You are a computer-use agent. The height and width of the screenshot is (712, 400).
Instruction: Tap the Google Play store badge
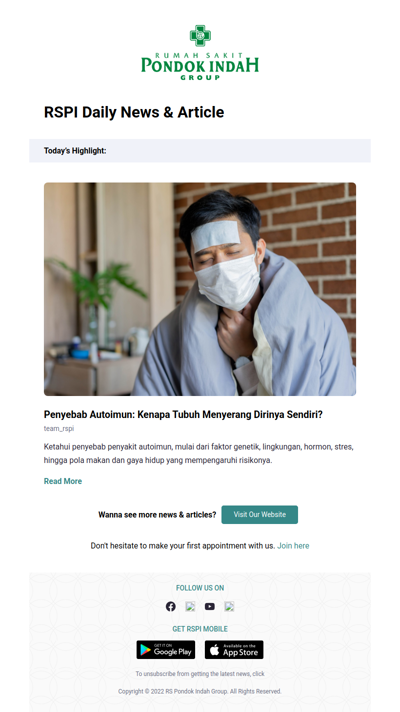[x=166, y=650]
